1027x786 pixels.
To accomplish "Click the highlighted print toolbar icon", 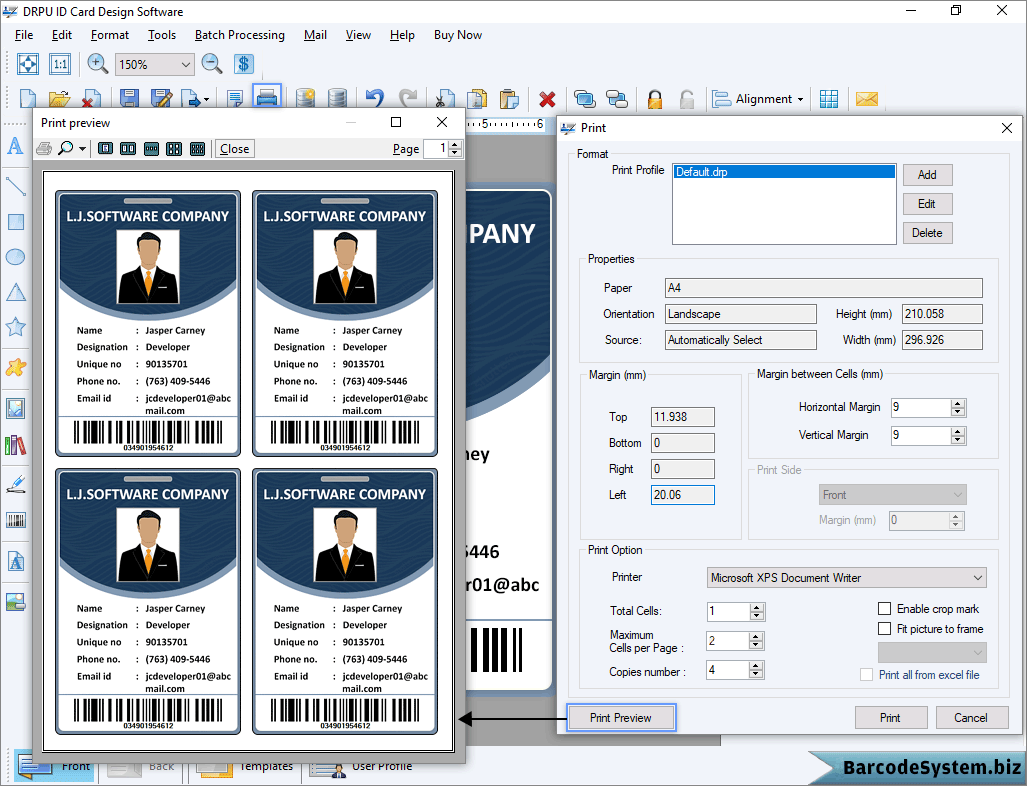I will point(267,98).
